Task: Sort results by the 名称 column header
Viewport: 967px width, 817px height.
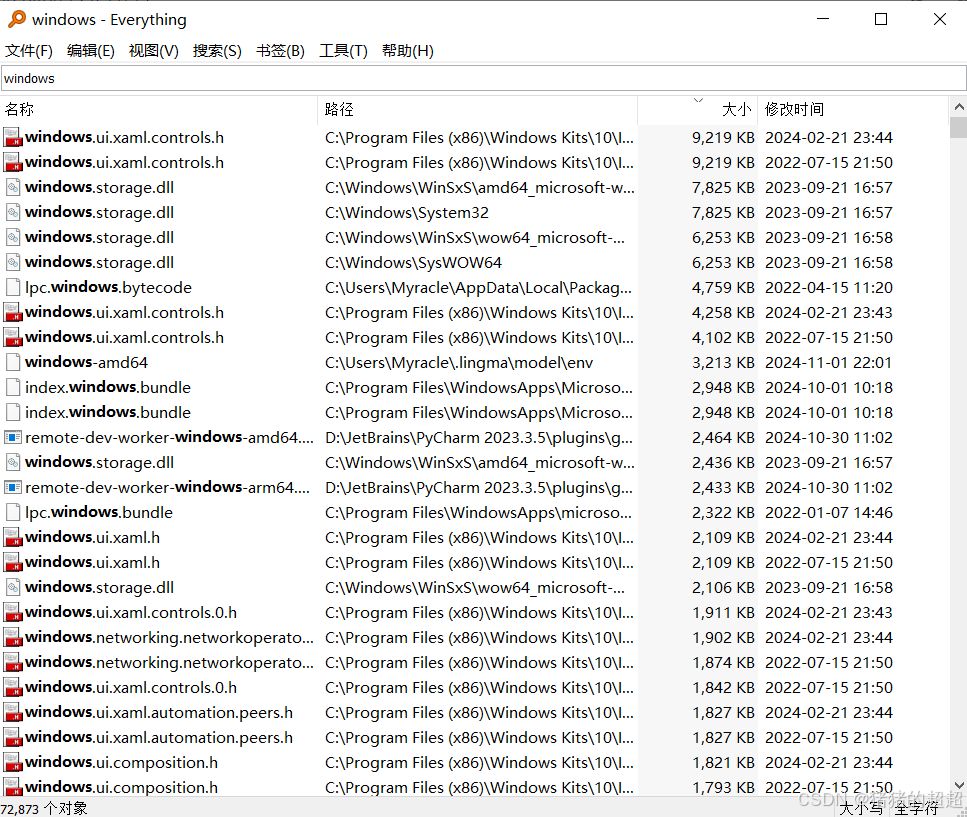Action: pyautogui.click(x=158, y=110)
